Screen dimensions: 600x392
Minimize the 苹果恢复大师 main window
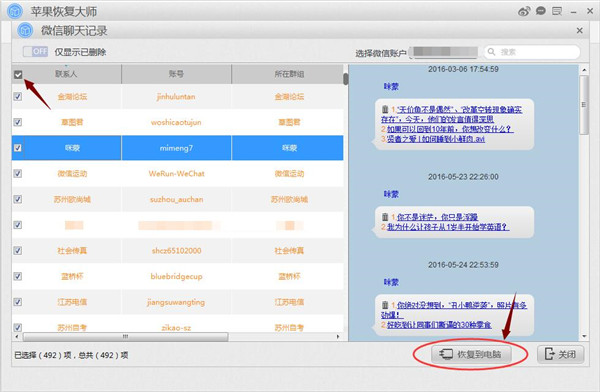(x=573, y=12)
